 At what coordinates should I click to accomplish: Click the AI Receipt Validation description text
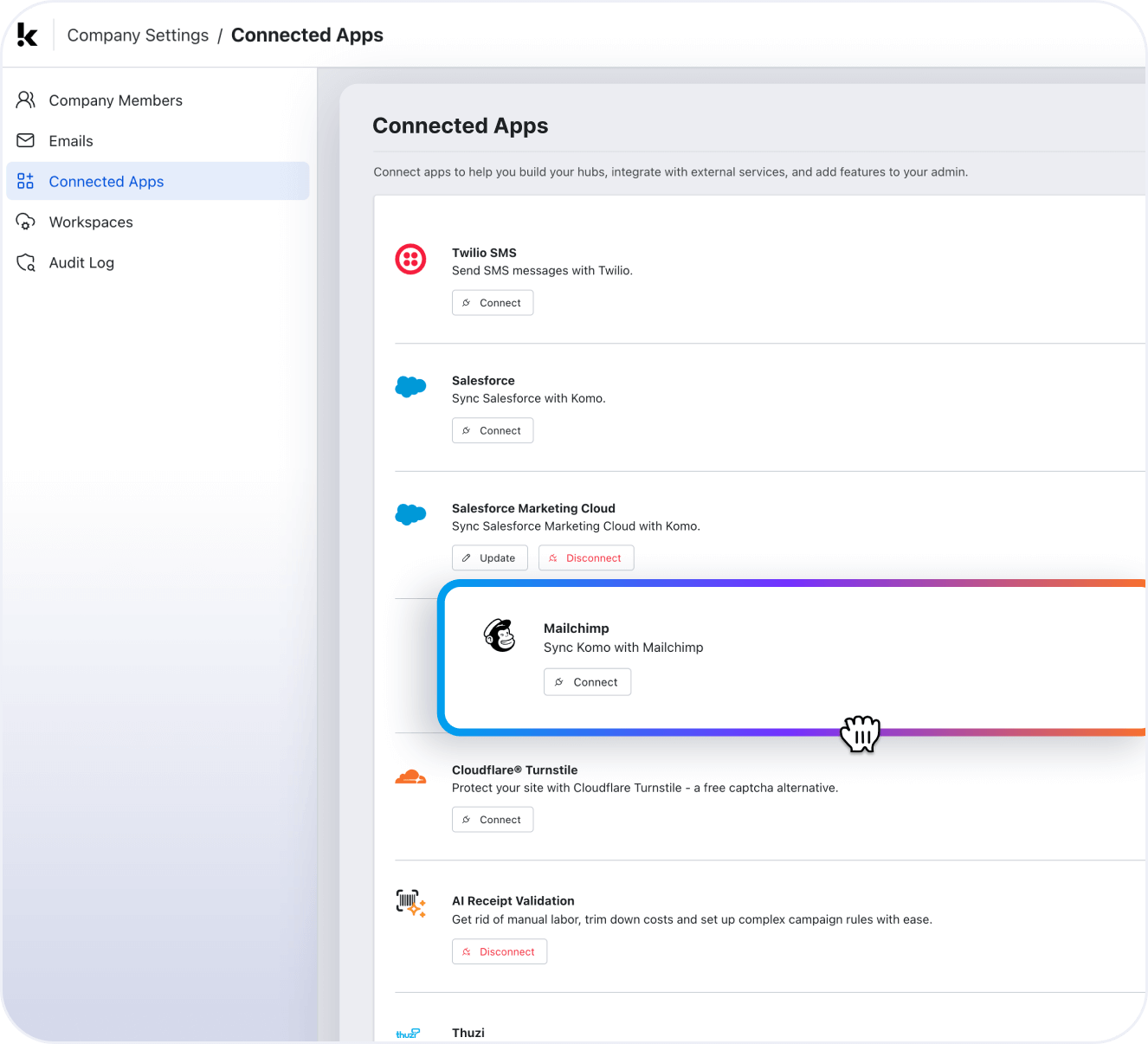tap(692, 919)
